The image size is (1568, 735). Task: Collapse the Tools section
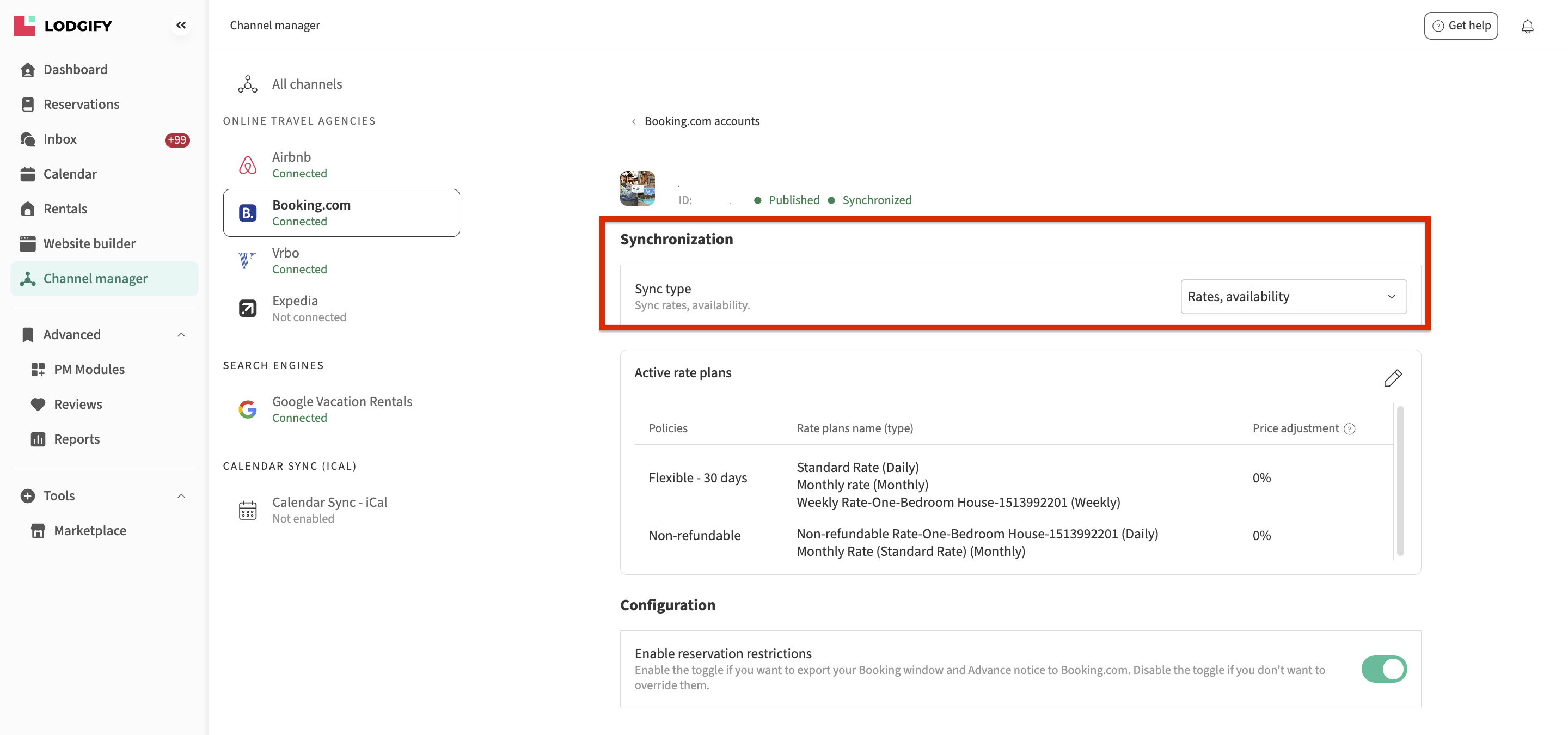[x=181, y=496]
